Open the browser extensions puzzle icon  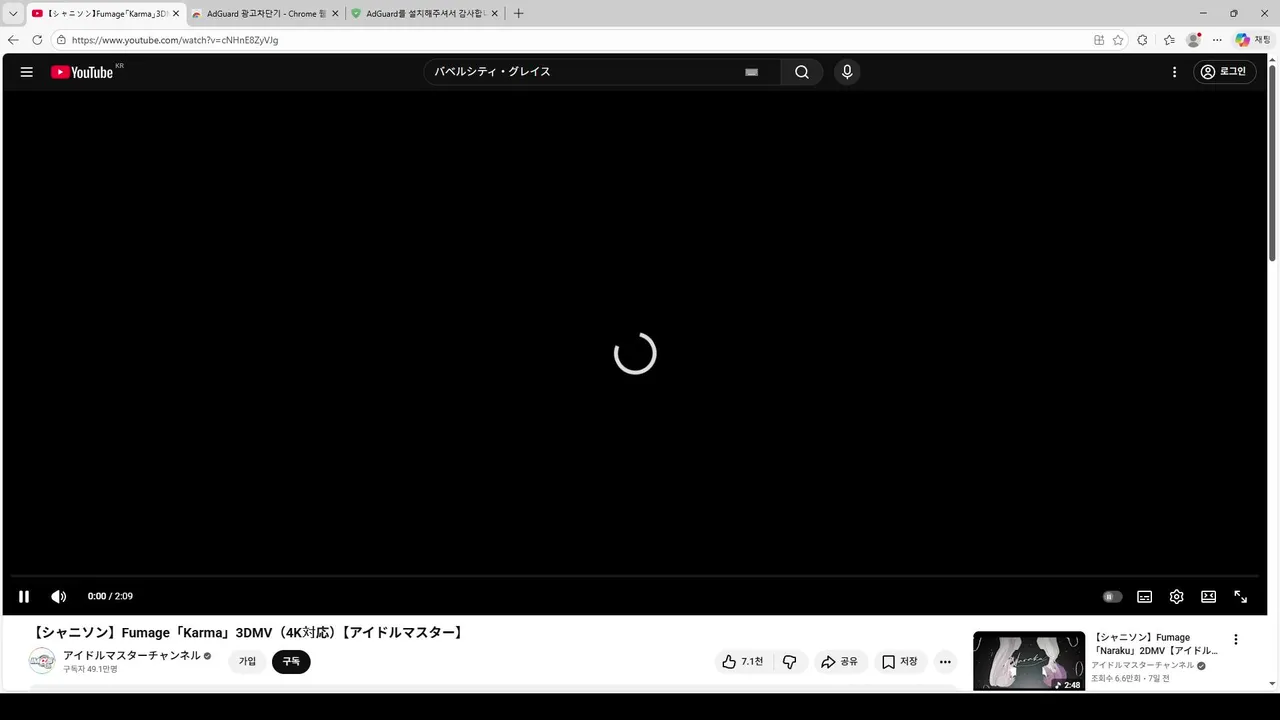(1143, 40)
